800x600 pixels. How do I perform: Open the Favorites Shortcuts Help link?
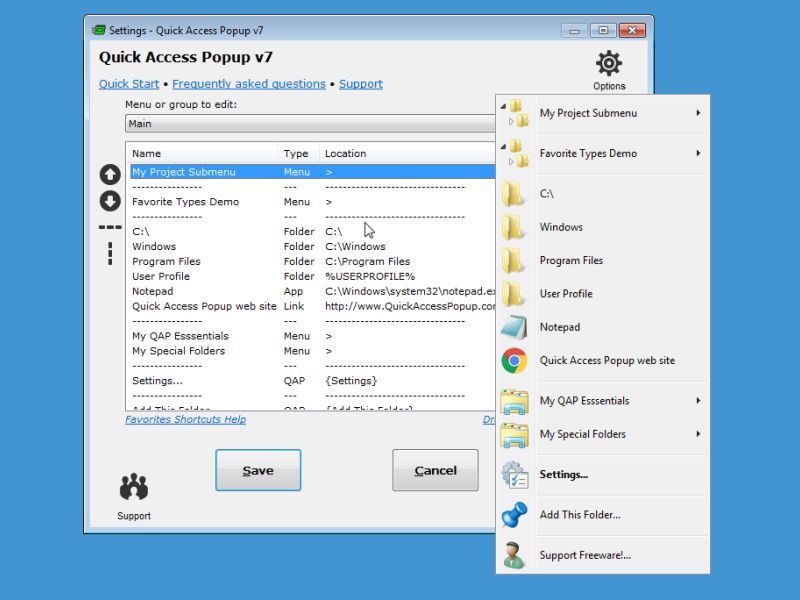pyautogui.click(x=185, y=420)
